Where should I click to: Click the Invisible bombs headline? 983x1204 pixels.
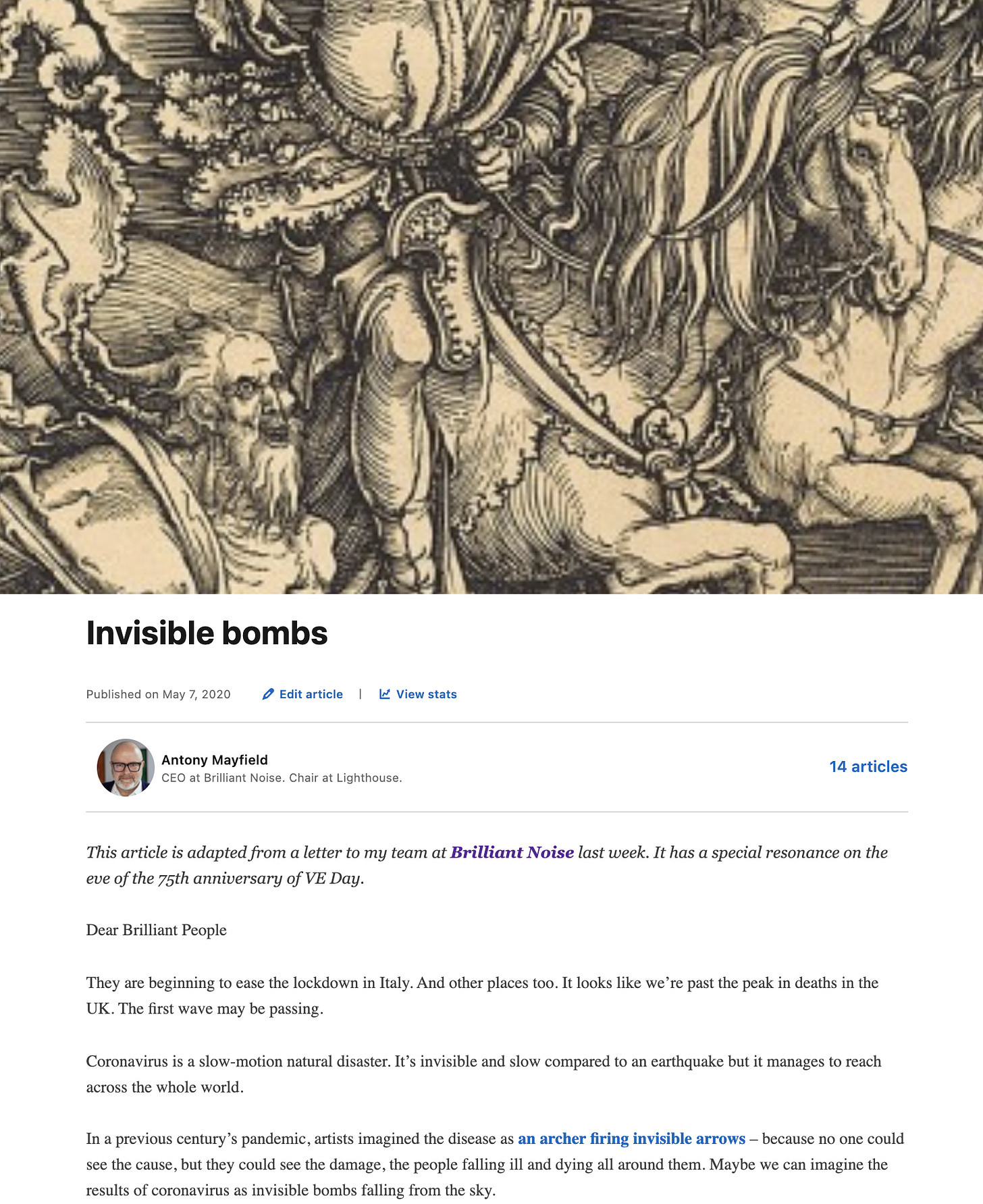(x=207, y=633)
